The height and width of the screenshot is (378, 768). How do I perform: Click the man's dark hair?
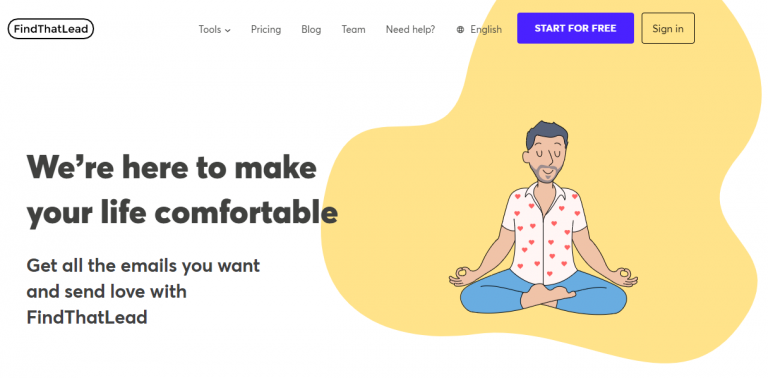(x=547, y=133)
